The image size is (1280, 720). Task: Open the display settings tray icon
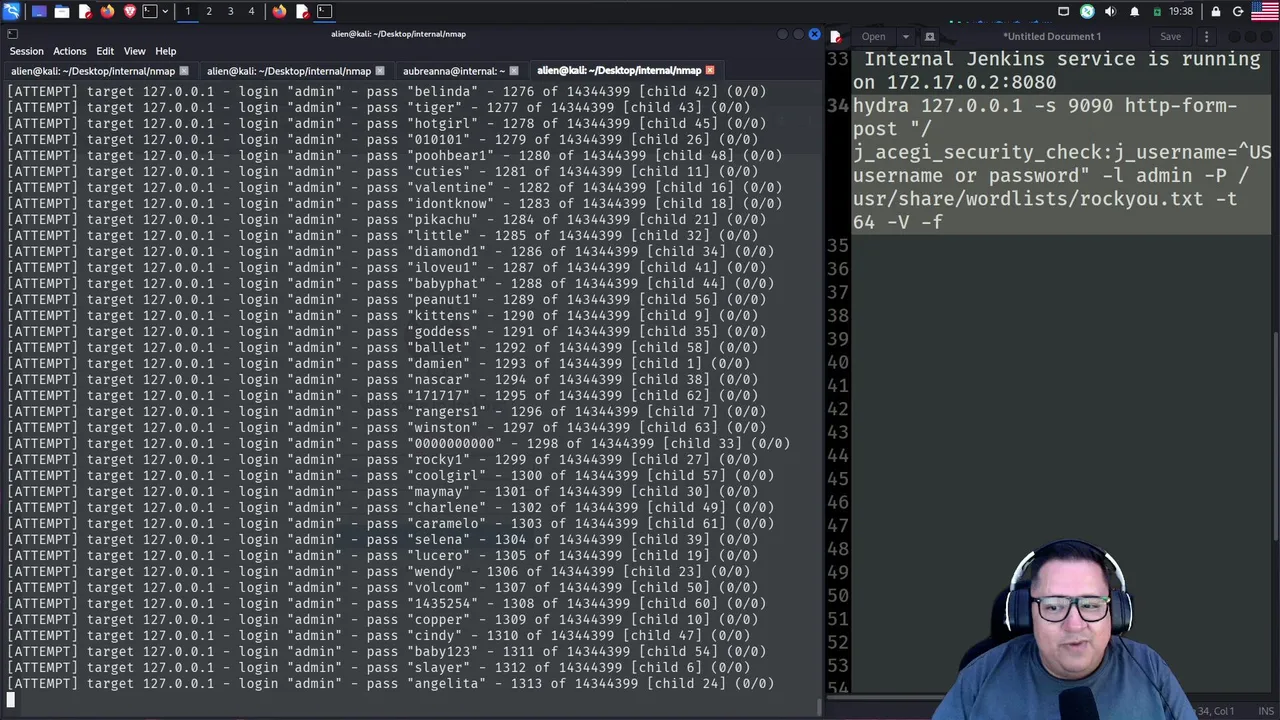[x=1064, y=11]
